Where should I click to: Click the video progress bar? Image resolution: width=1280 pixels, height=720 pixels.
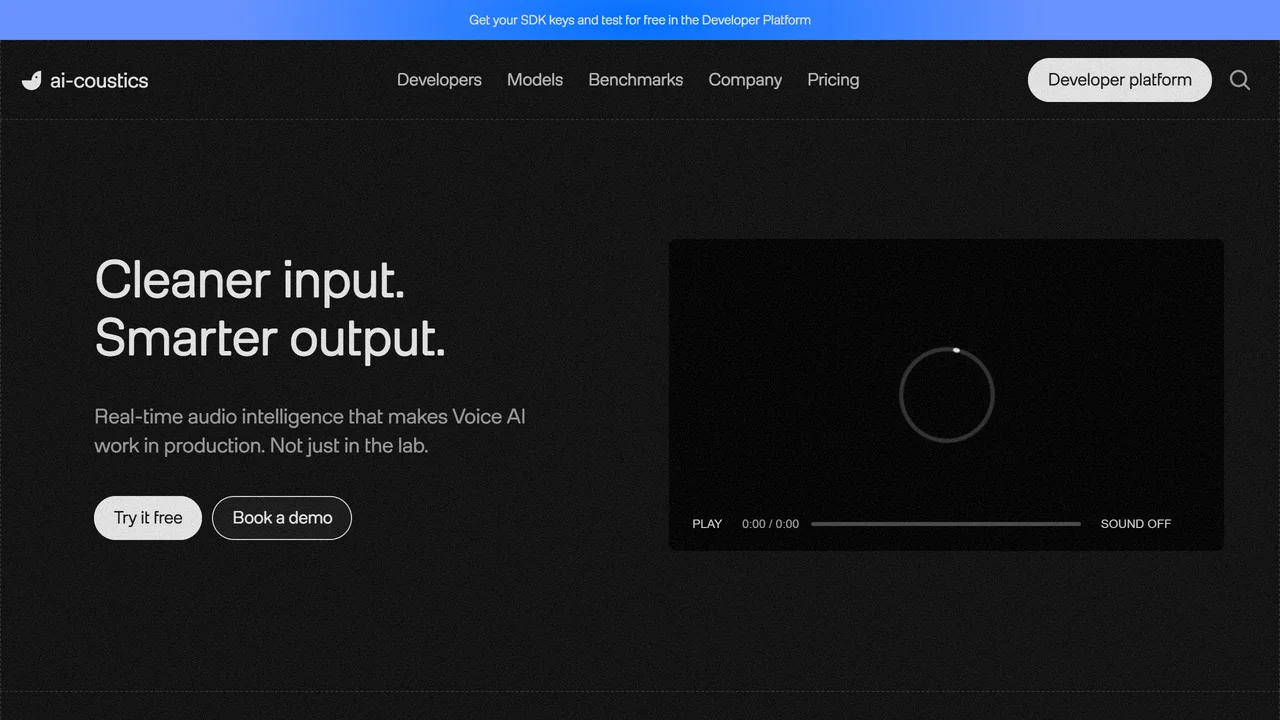click(x=946, y=524)
